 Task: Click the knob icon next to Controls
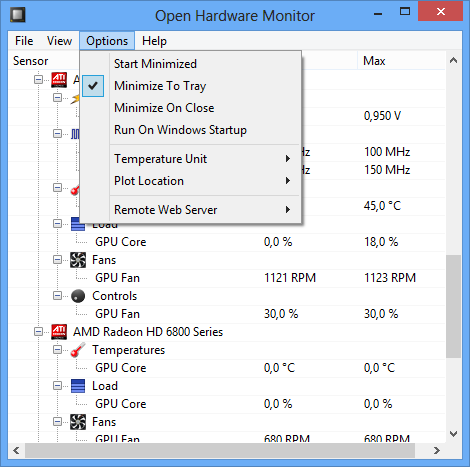point(78,296)
